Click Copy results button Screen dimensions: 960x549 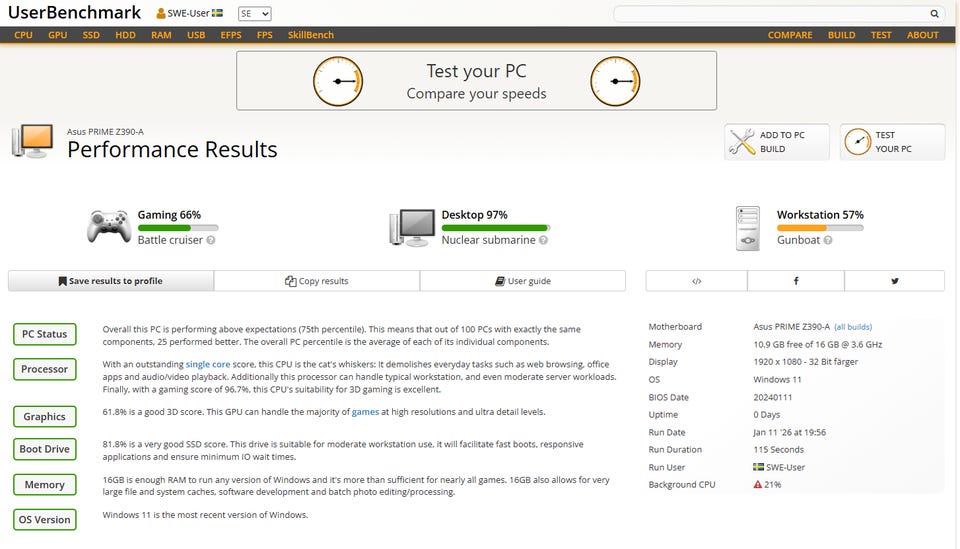point(317,281)
